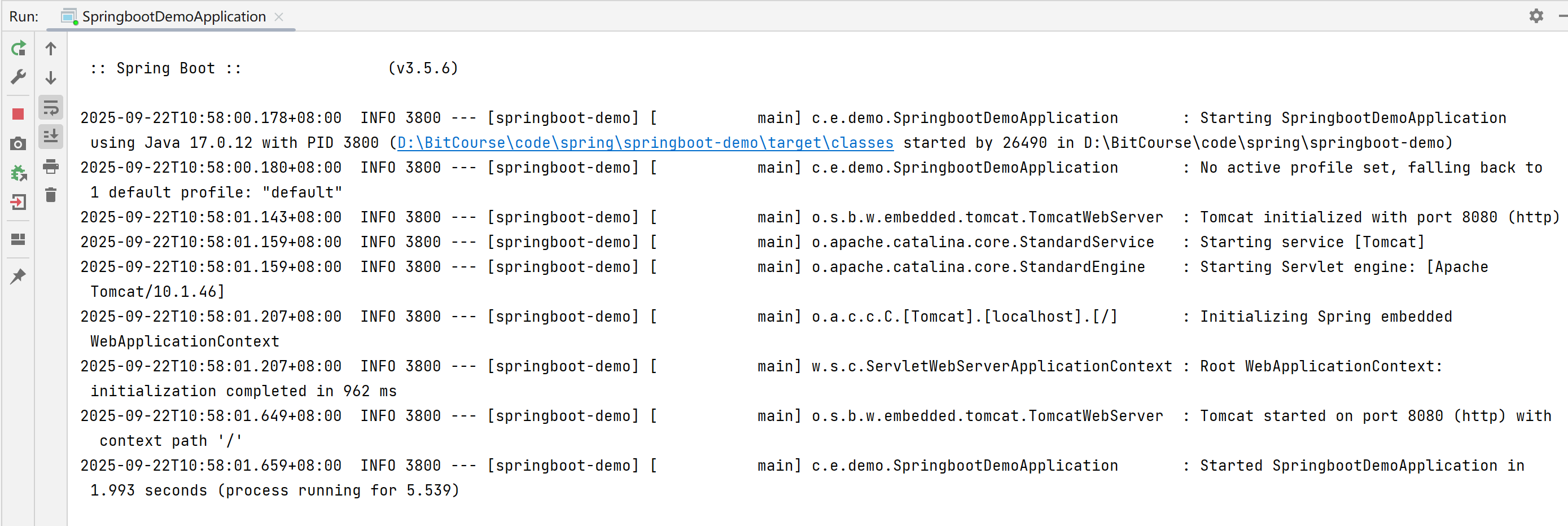Open the run configuration wrench settings
Image resolution: width=1568 pixels, height=526 pixels.
pyautogui.click(x=18, y=77)
